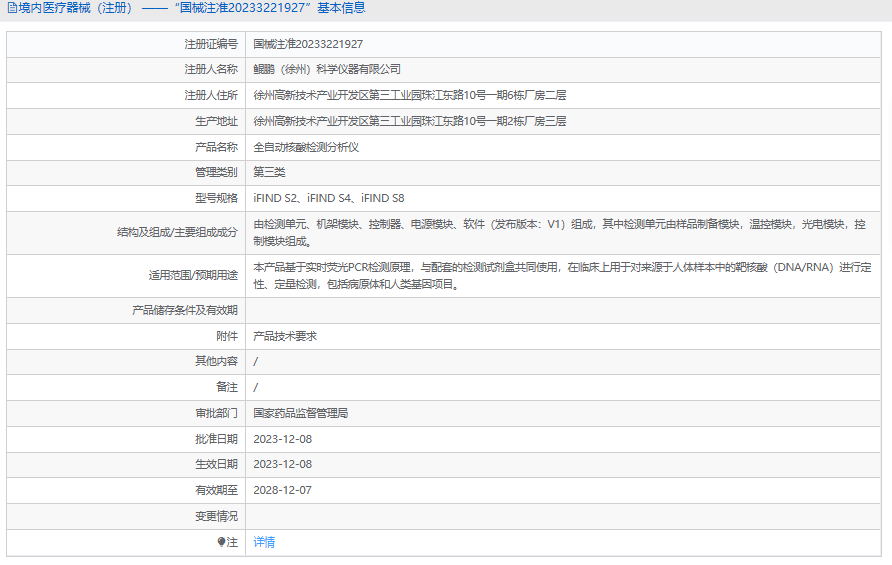Viewport: 892px width, 565px height.
Task: Click the slash value in the 其他内容 row
Action: pyautogui.click(x=255, y=361)
